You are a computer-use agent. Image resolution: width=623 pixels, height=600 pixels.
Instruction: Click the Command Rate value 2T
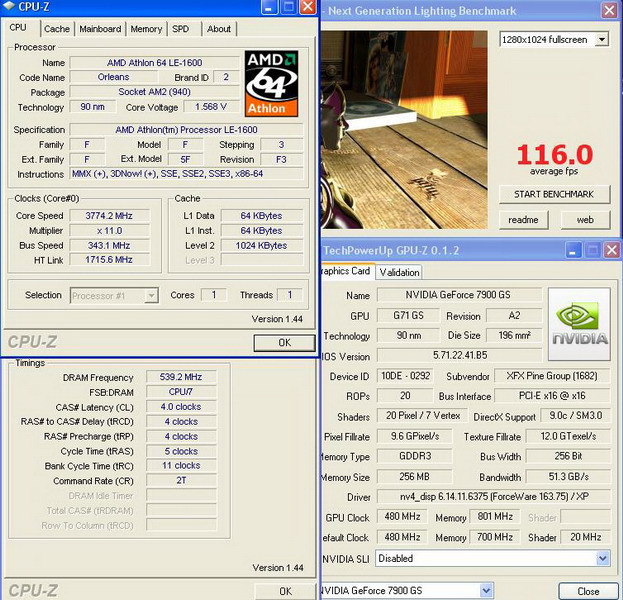point(181,480)
